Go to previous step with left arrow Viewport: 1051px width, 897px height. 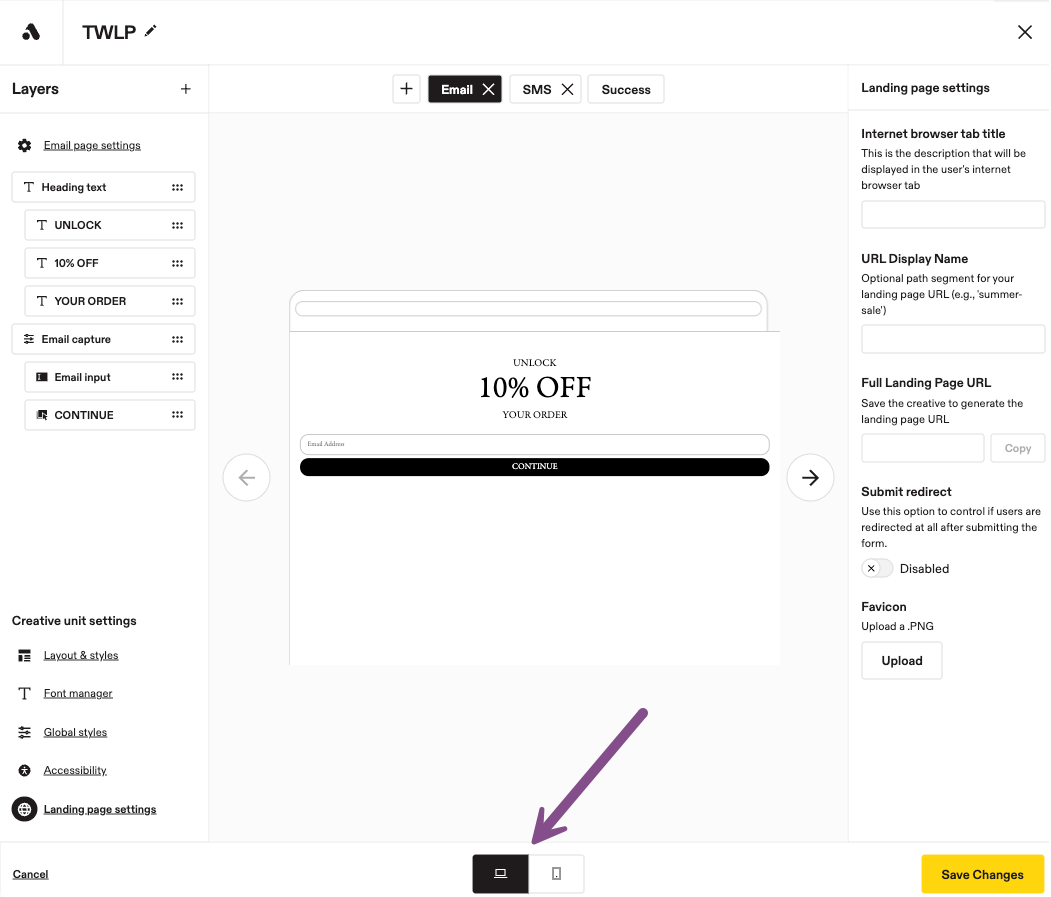point(247,477)
